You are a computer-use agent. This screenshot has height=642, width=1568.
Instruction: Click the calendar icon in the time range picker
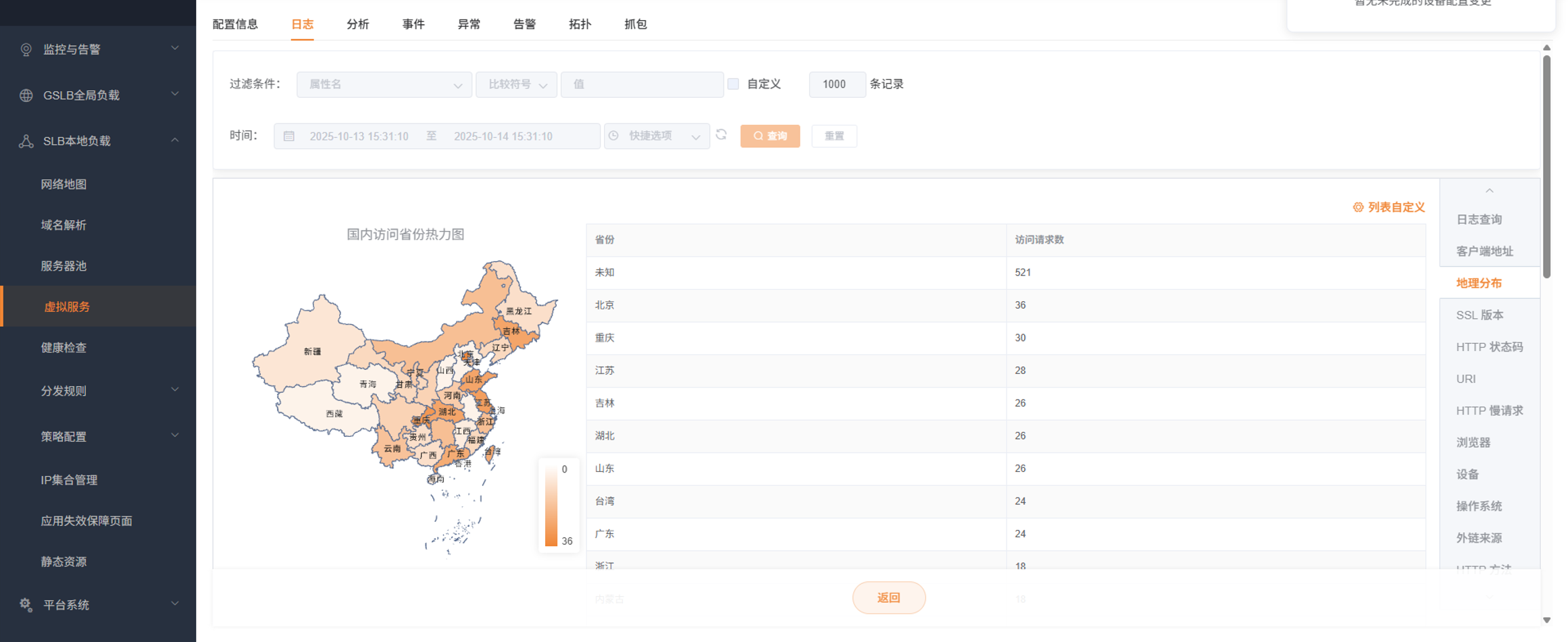click(x=289, y=136)
